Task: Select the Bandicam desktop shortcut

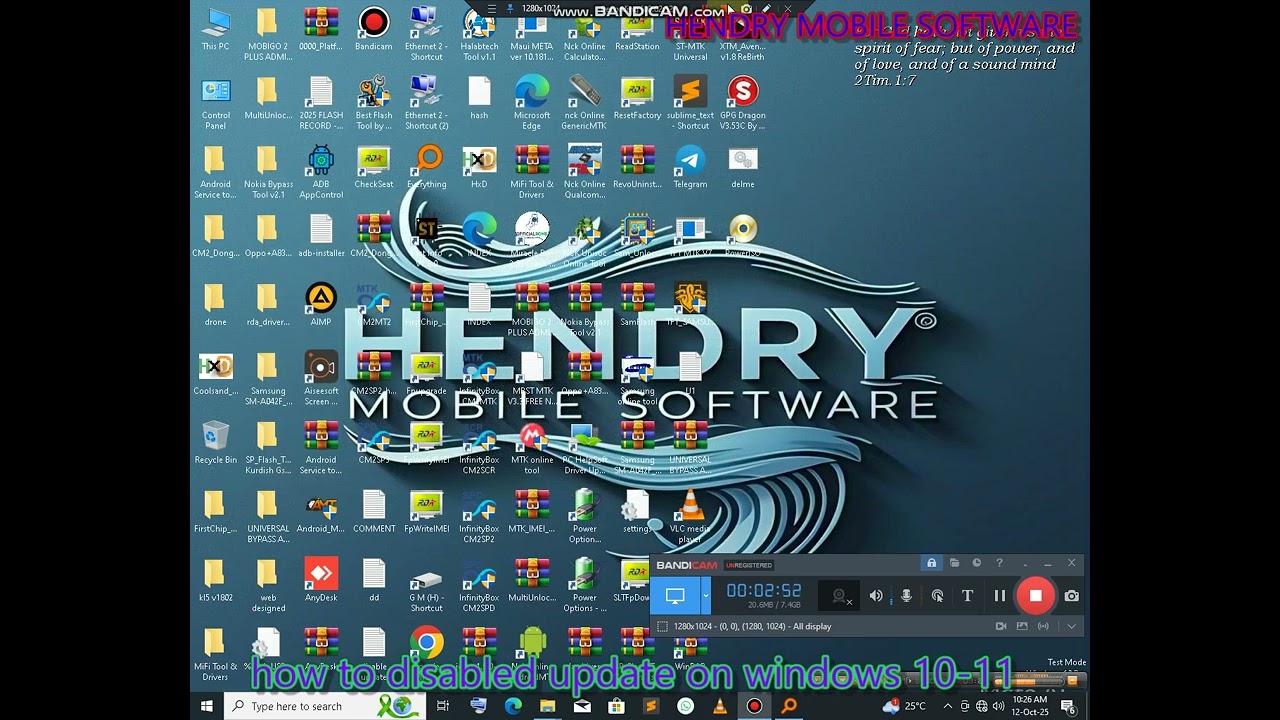Action: (374, 30)
